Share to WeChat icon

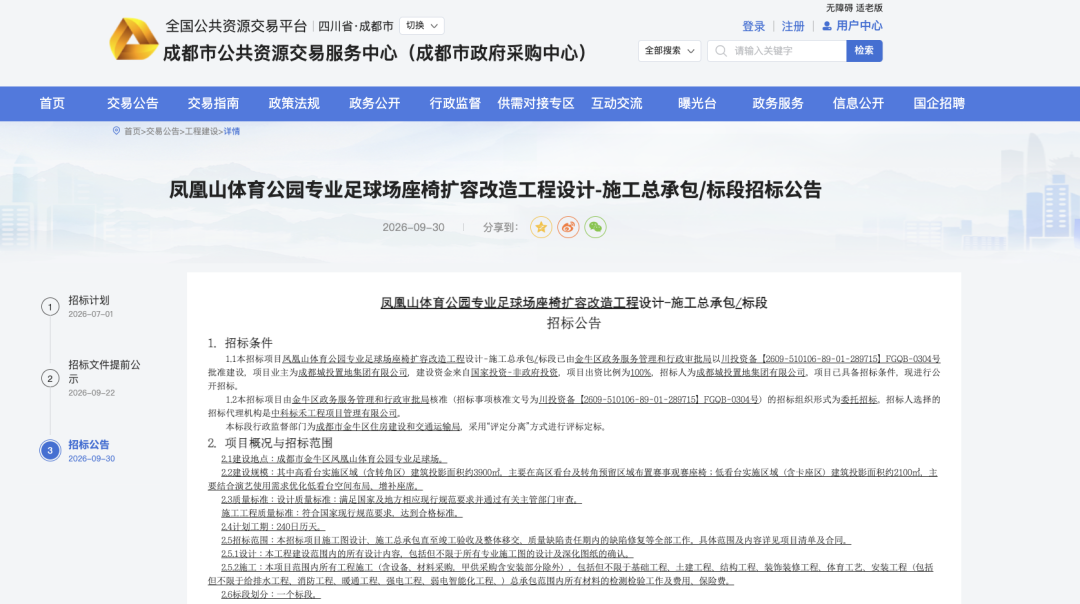[x=595, y=227]
